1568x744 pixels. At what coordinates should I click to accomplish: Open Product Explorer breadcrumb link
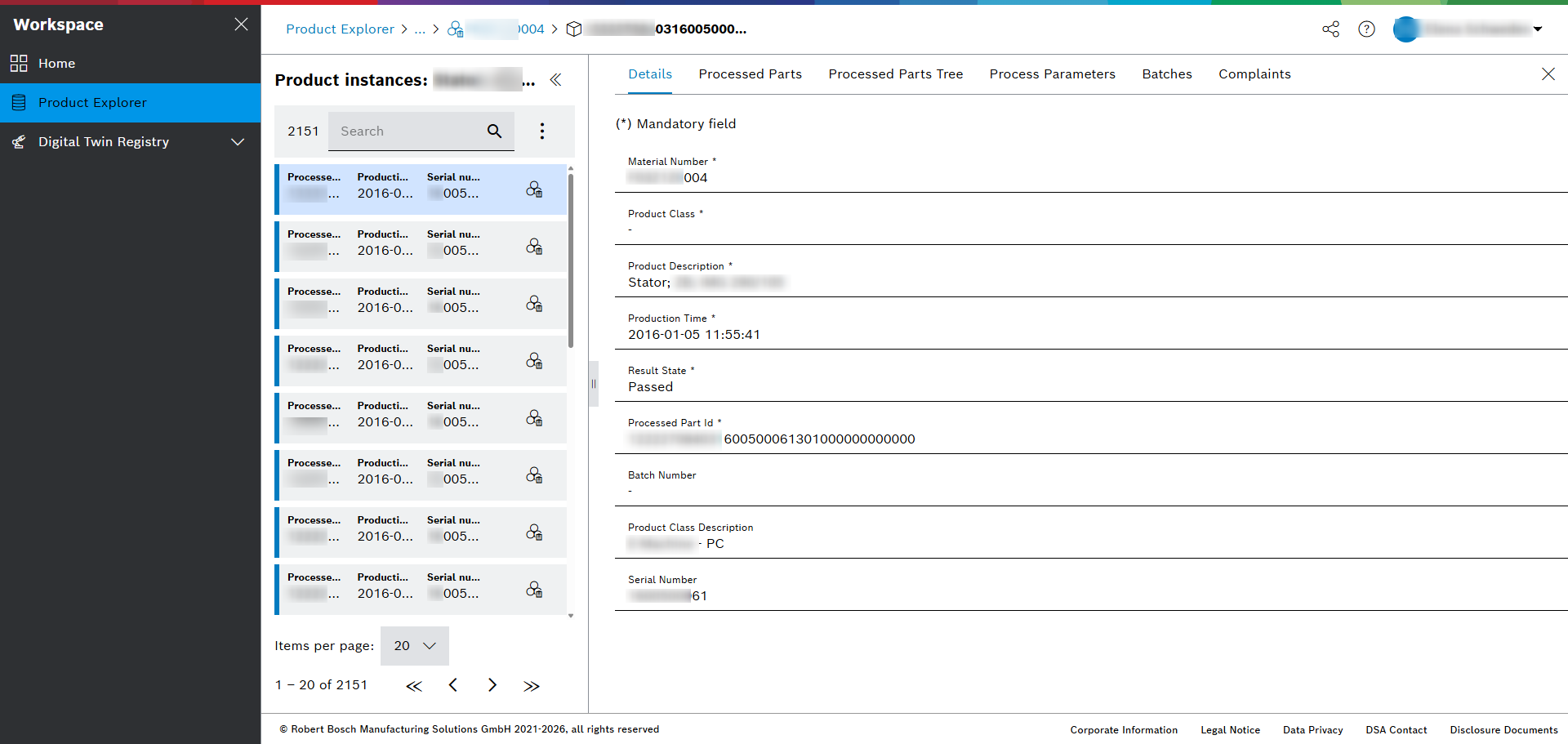tap(340, 29)
